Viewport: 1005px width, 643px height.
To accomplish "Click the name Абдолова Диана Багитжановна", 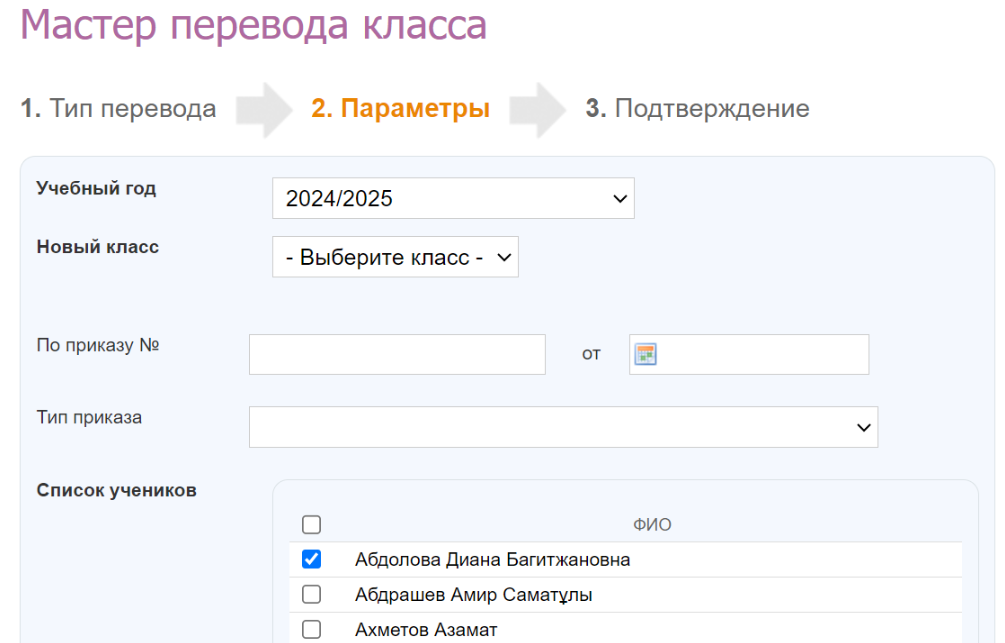I will click(492, 560).
